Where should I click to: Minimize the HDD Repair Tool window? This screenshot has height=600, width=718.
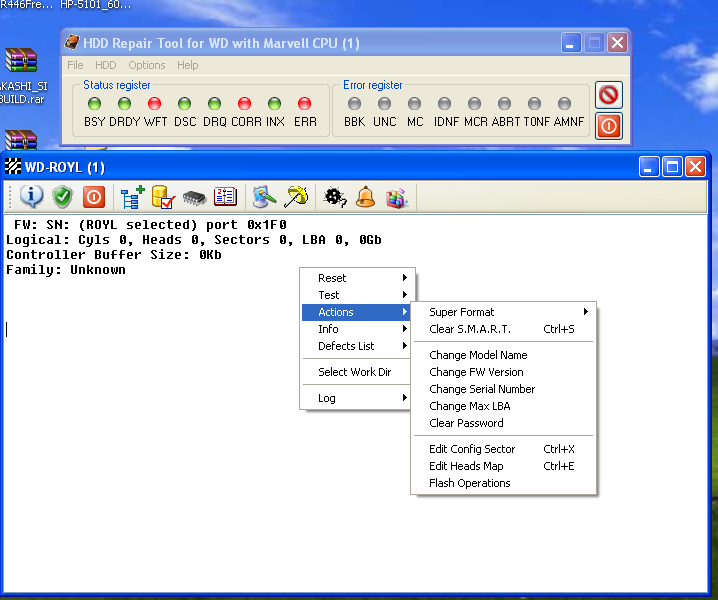pyautogui.click(x=571, y=43)
